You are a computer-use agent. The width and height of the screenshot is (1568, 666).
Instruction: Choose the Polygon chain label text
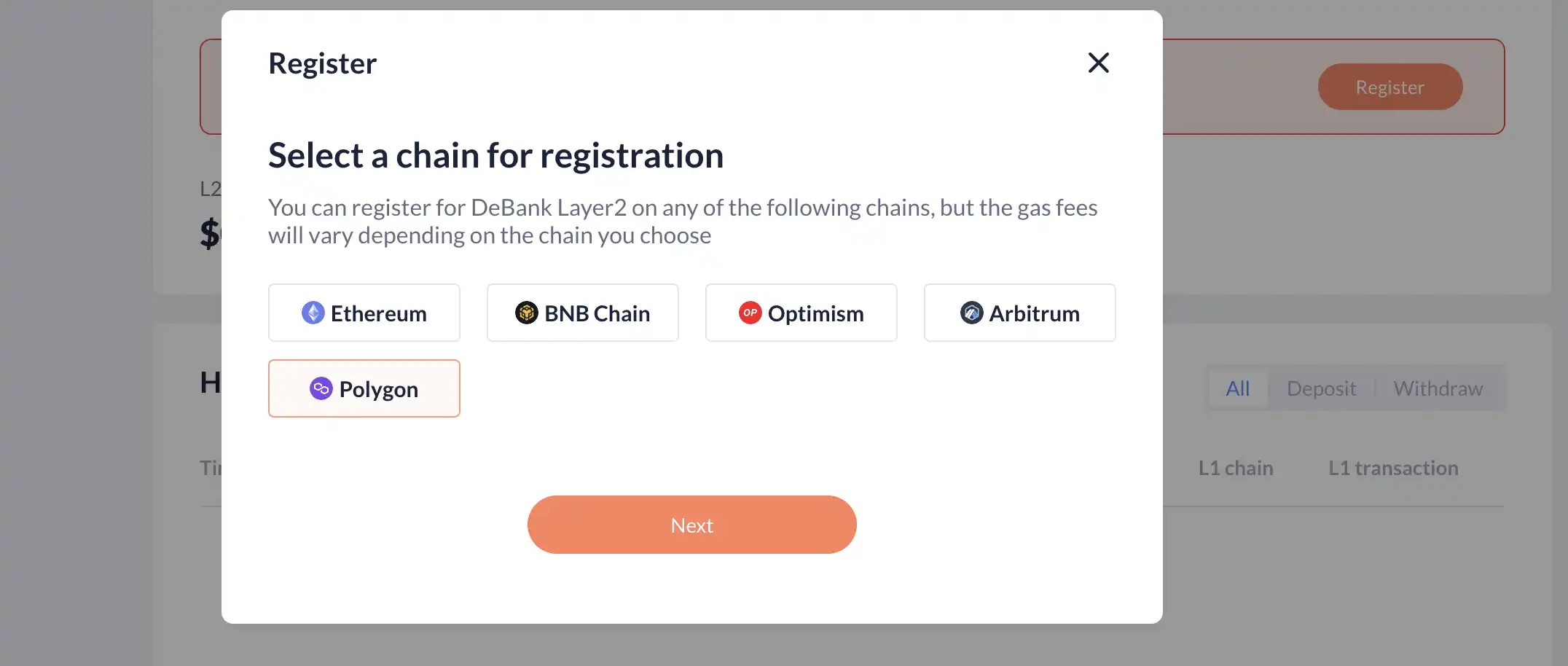pos(378,390)
